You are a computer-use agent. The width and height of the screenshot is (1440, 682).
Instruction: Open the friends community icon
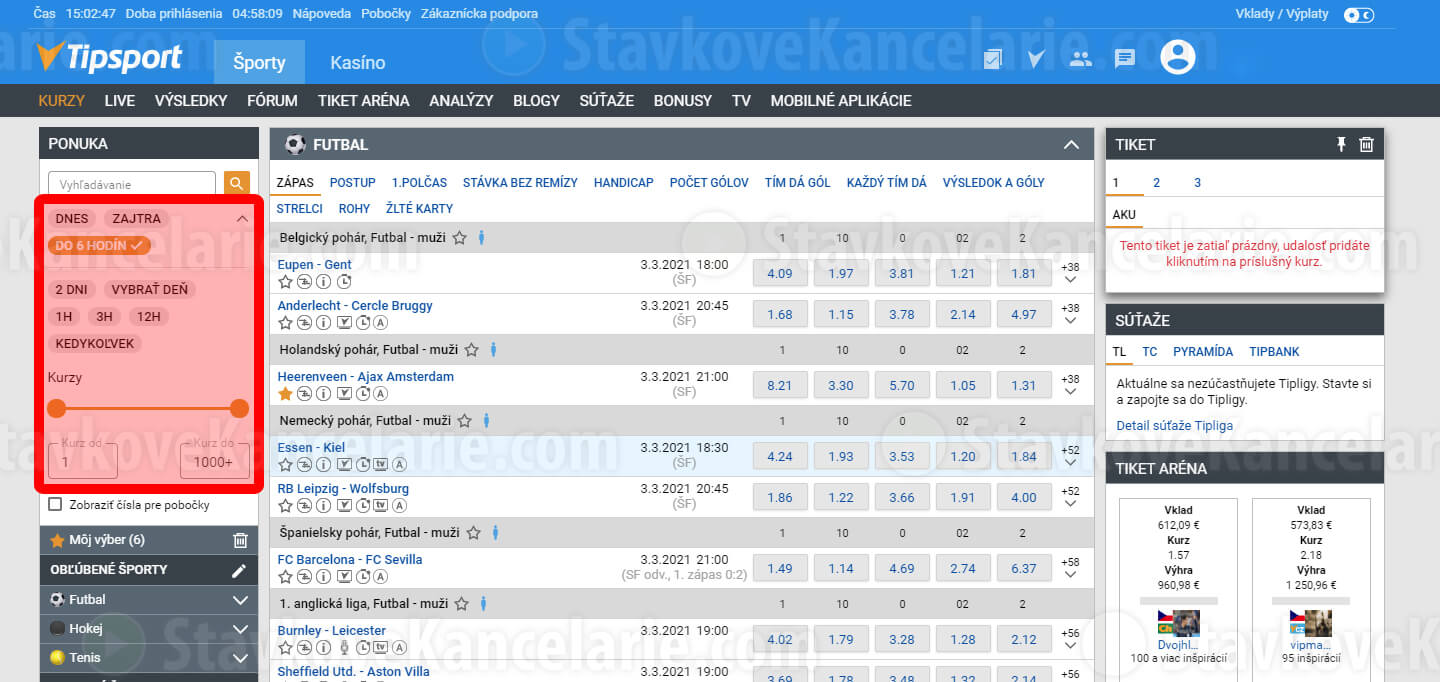(1081, 59)
